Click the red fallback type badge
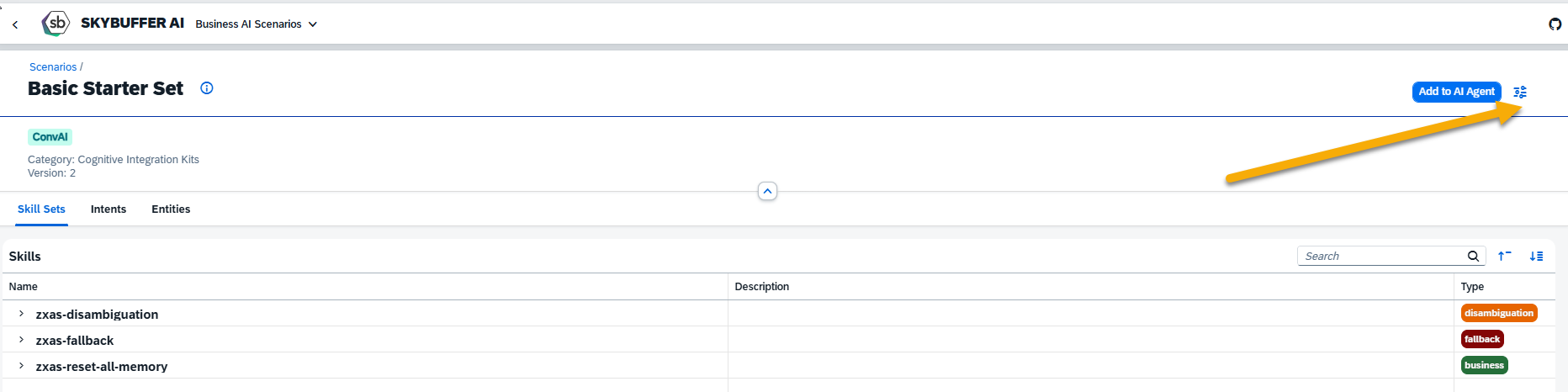This screenshot has width=1568, height=392. click(1482, 339)
